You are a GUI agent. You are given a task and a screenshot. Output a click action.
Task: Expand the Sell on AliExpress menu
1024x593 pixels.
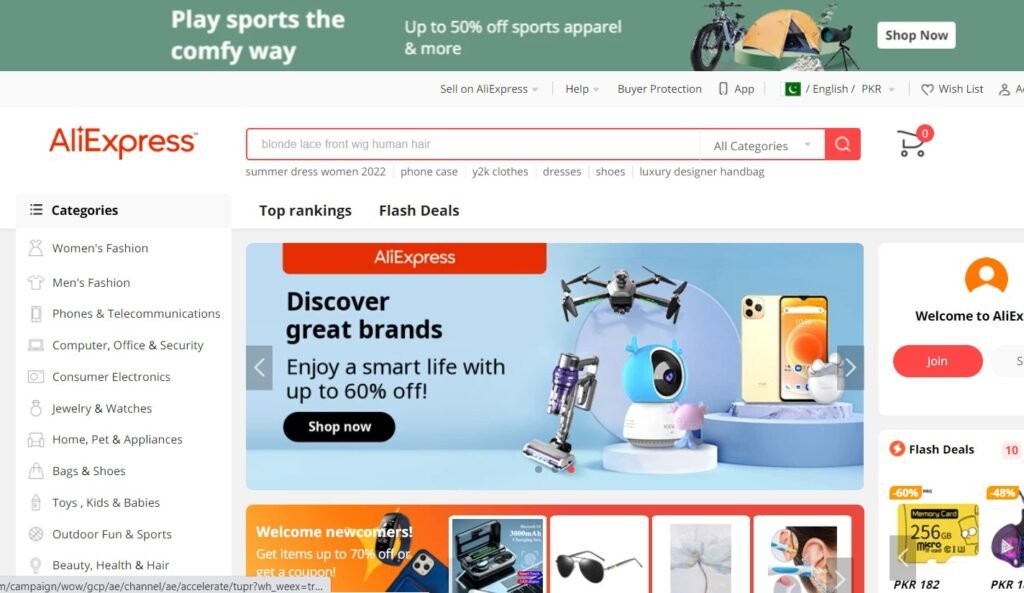489,89
